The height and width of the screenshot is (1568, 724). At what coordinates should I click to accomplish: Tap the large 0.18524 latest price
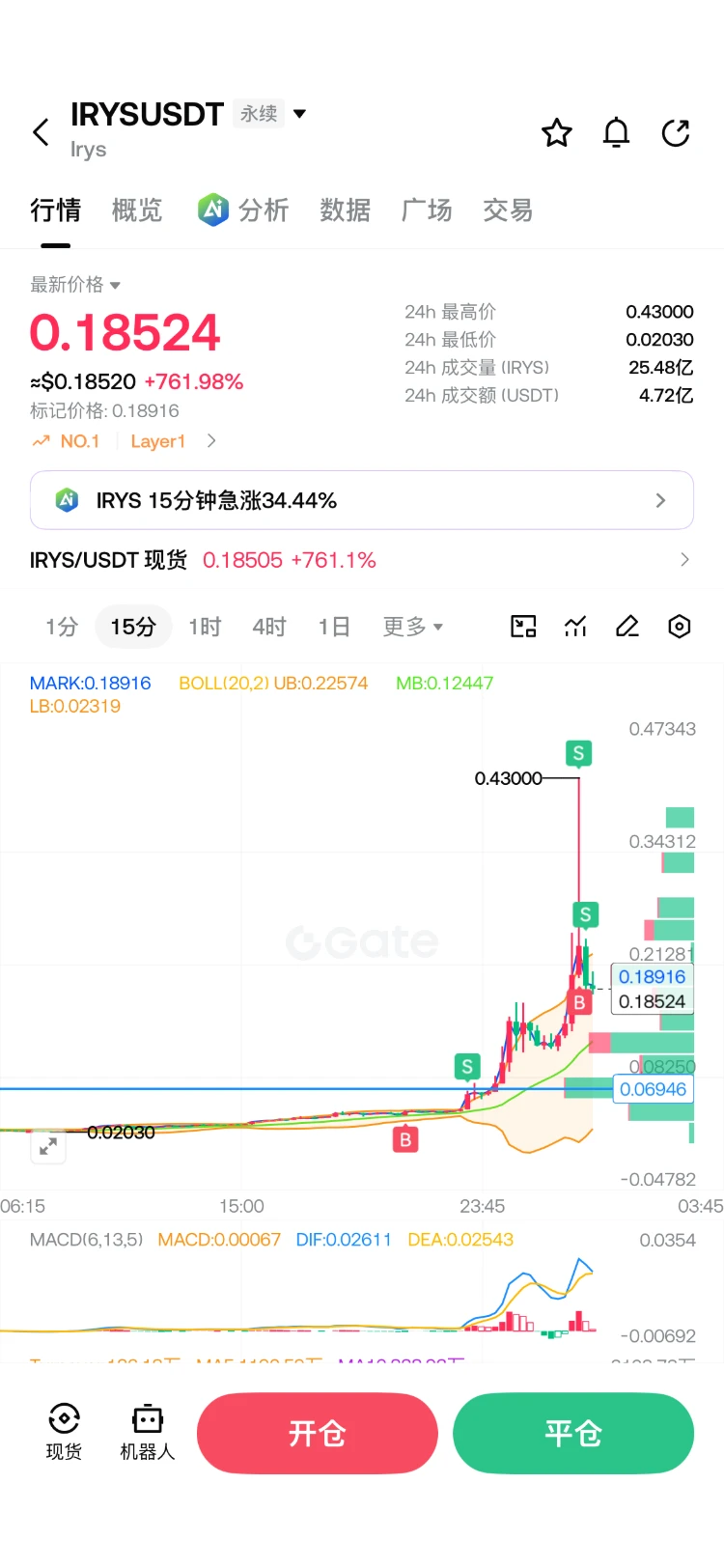pyautogui.click(x=125, y=332)
